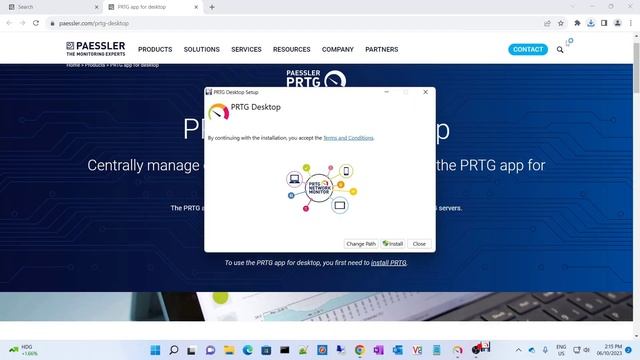
Task: Open the COMPANY menu
Action: (338, 49)
